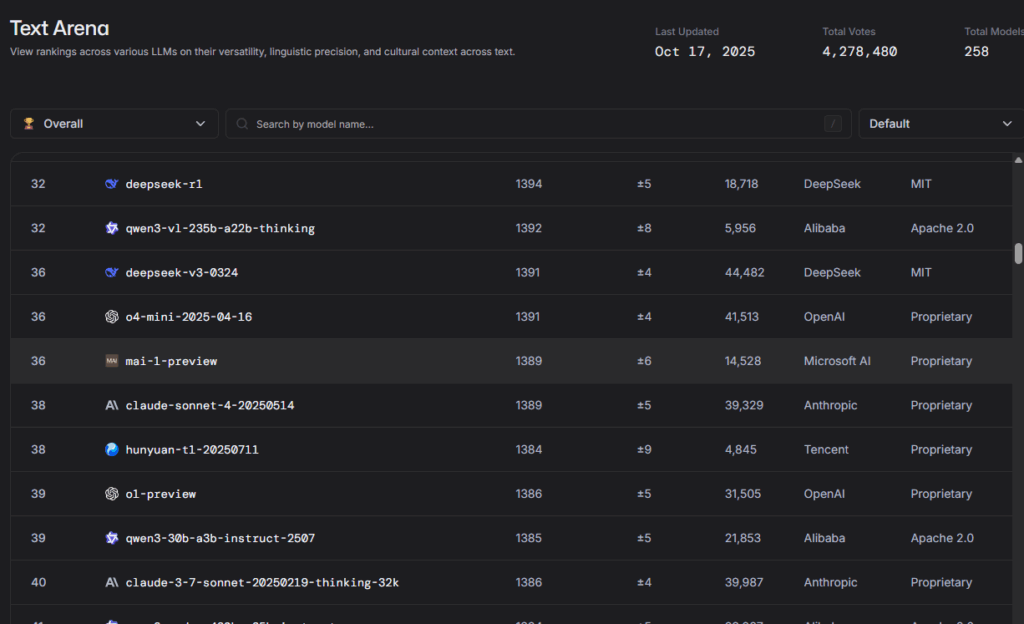Click the trophy icon in the Overall selector
Viewport: 1024px width, 624px height.
click(29, 124)
